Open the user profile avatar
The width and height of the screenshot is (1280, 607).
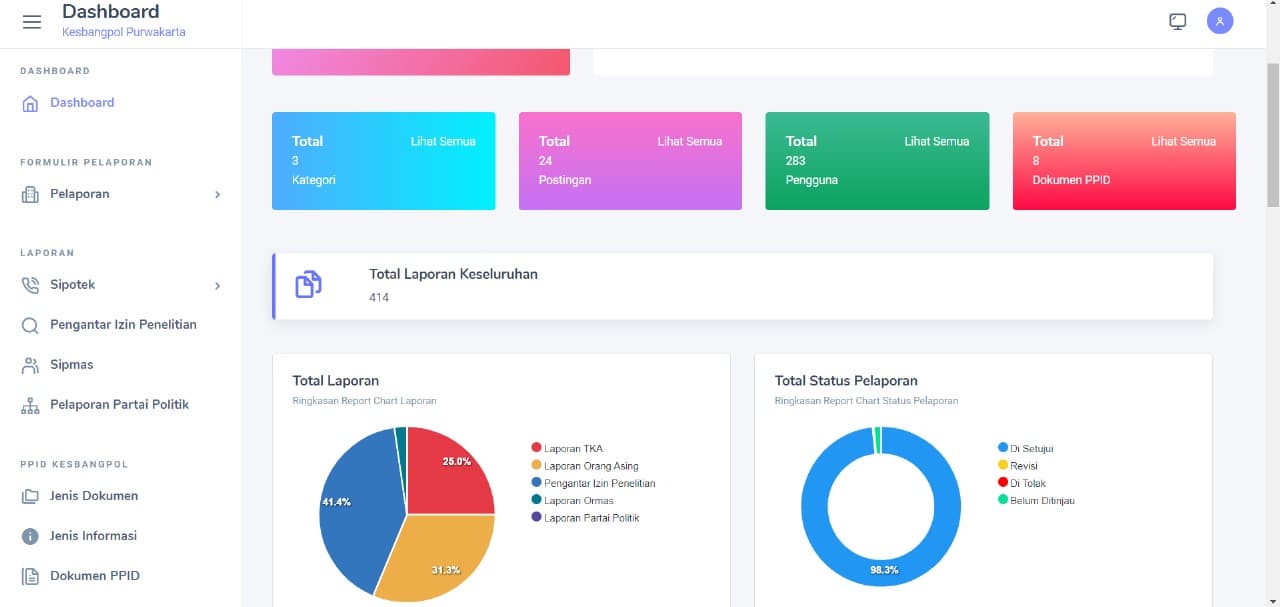tap(1219, 21)
